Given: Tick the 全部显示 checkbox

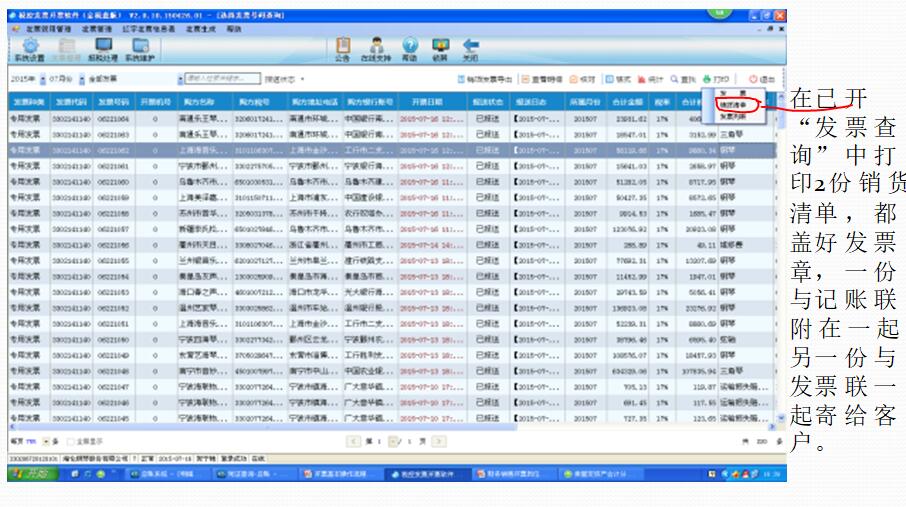Looking at the screenshot, I should (72, 440).
